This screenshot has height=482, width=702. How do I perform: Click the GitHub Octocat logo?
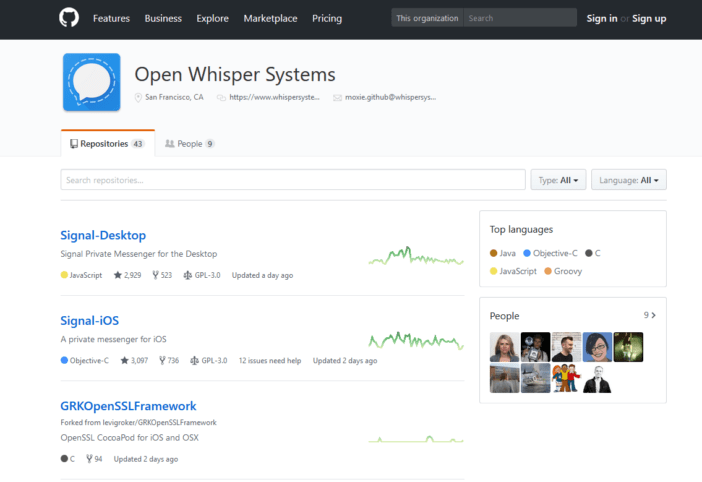(69, 18)
